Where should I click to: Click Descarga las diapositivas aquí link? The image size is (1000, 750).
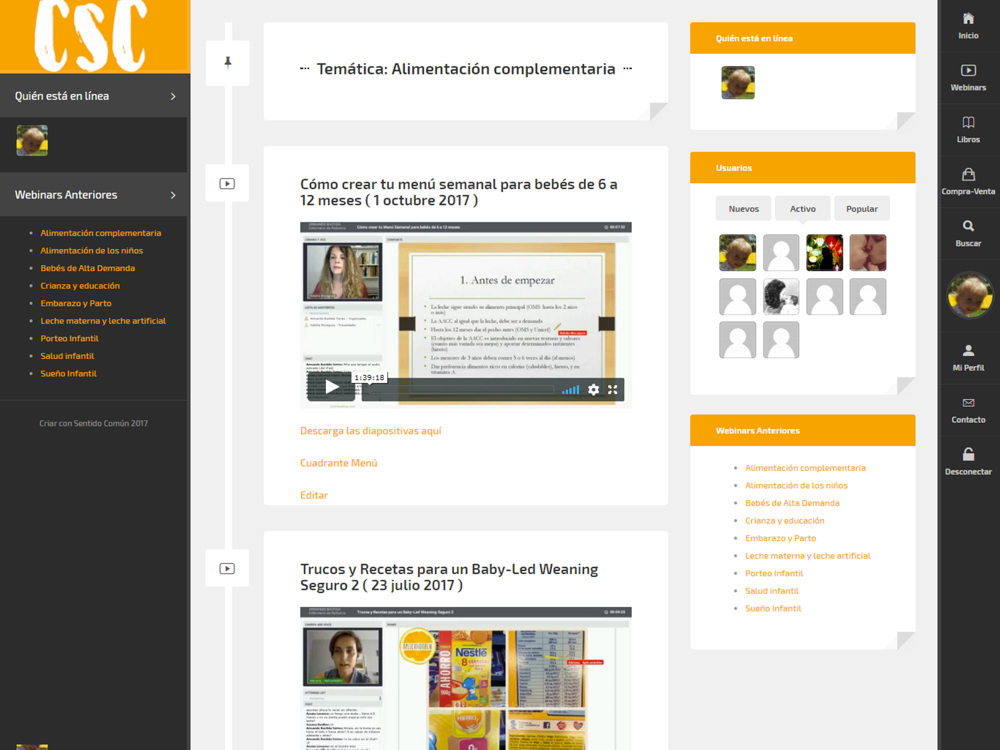[371, 430]
